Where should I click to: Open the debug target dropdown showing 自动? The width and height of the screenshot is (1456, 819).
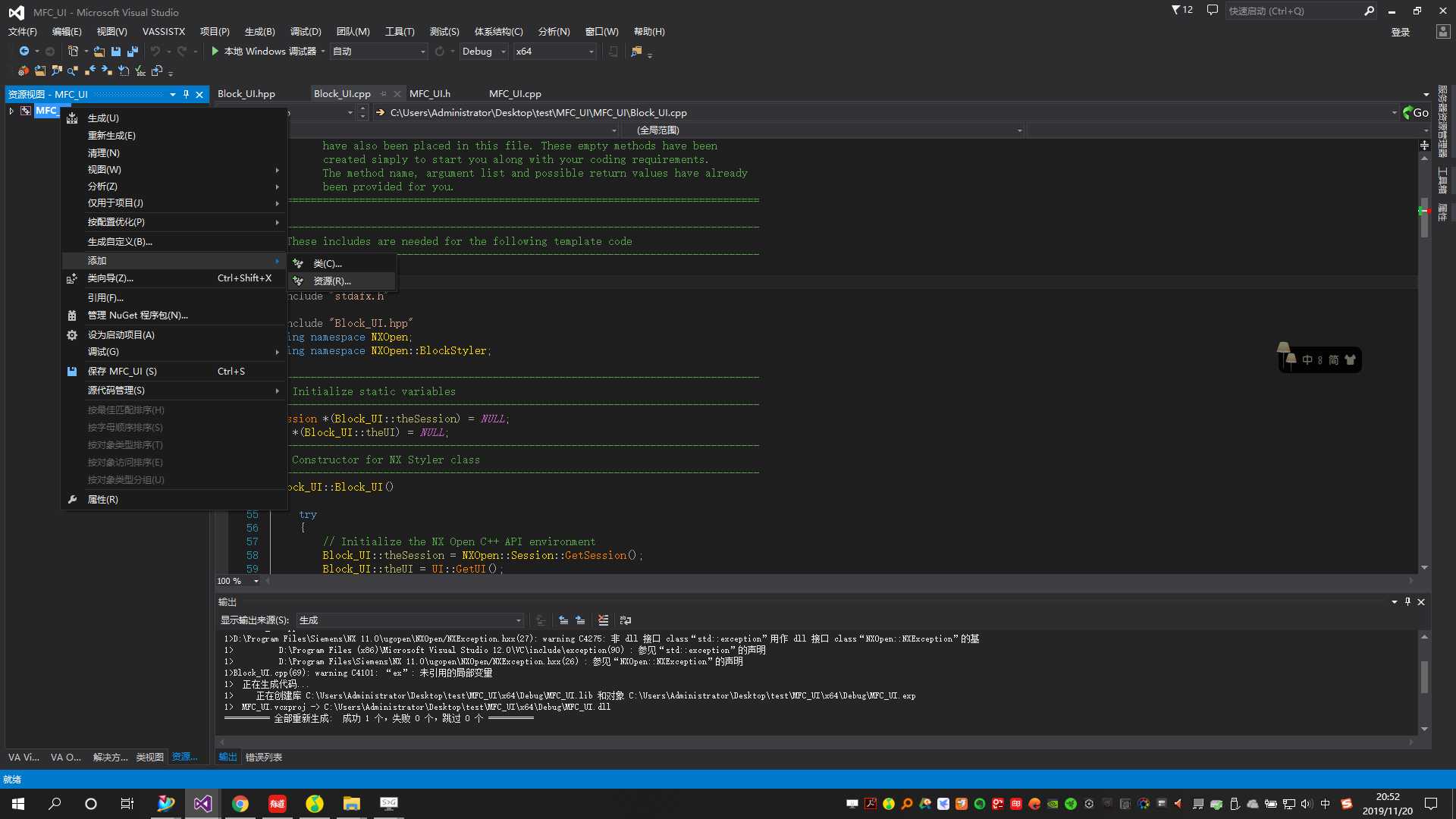(379, 51)
